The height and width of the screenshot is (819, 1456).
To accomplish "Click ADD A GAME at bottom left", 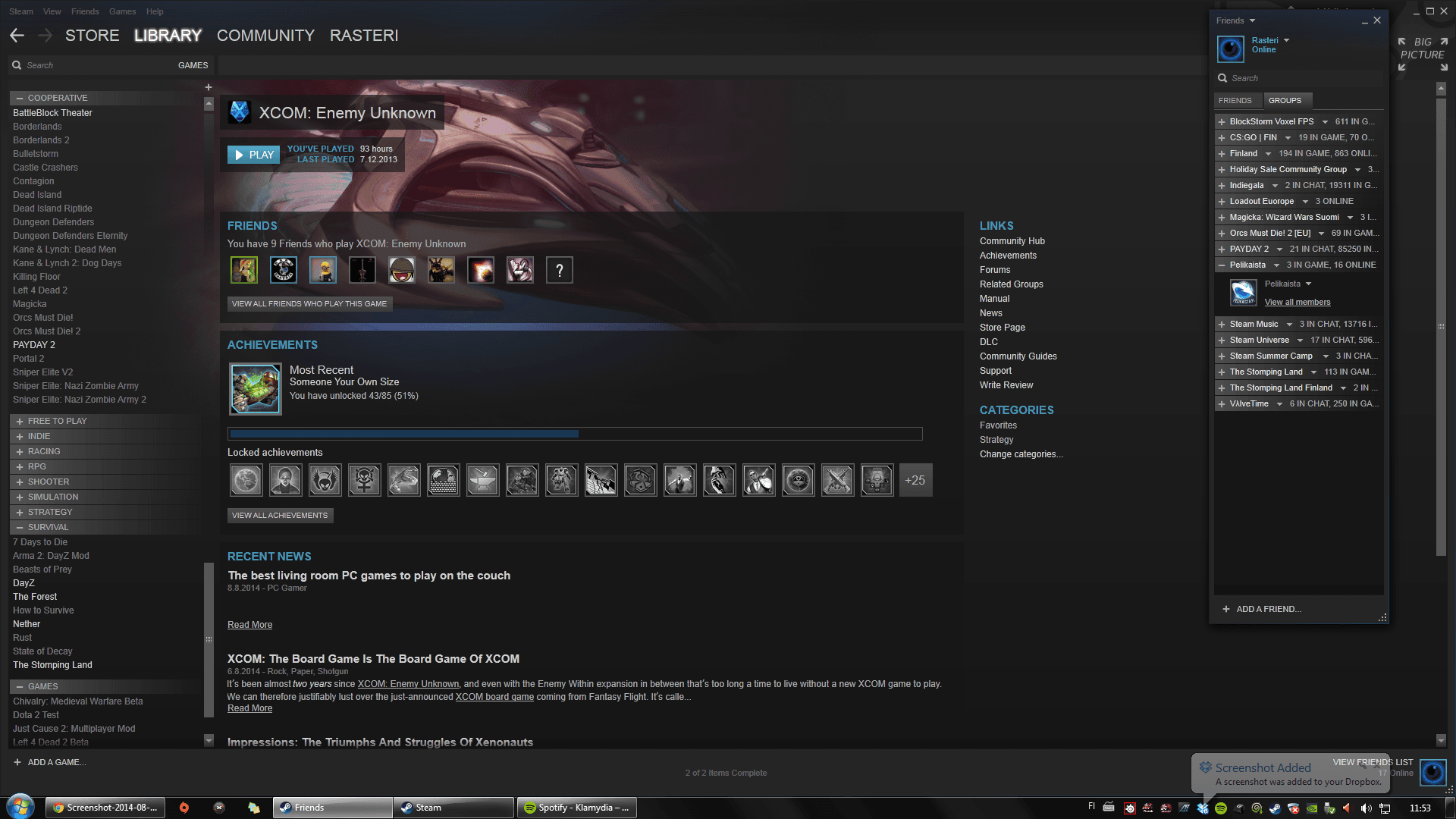I will (x=50, y=762).
